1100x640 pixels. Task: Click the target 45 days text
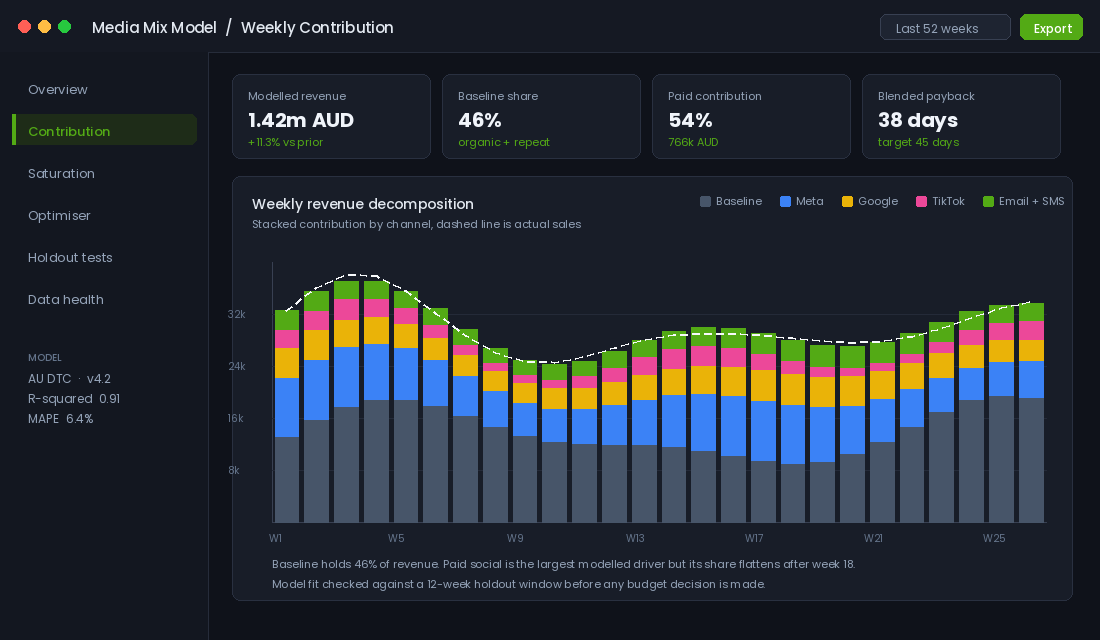918,142
